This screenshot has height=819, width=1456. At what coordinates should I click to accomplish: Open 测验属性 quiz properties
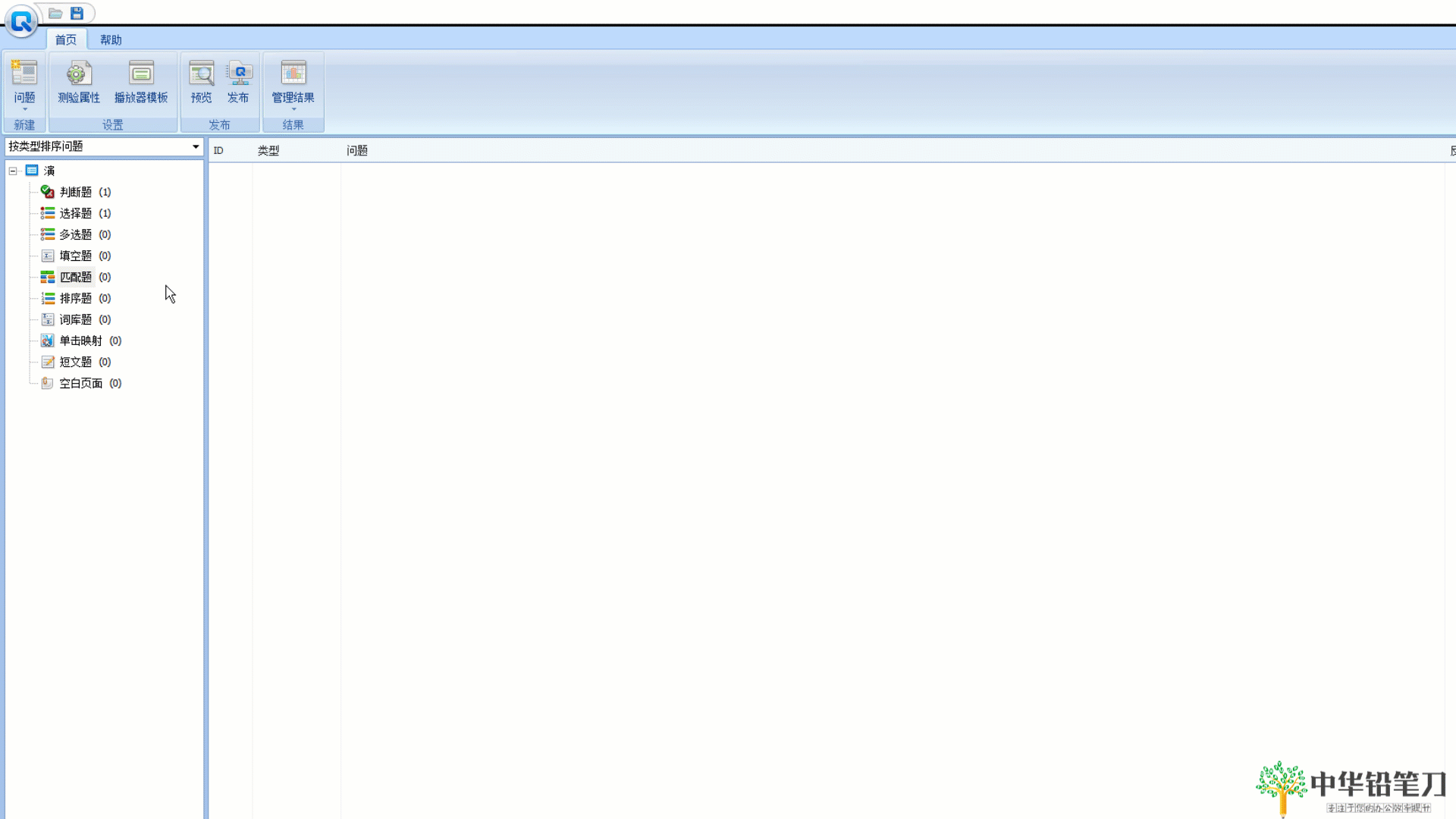(x=78, y=82)
